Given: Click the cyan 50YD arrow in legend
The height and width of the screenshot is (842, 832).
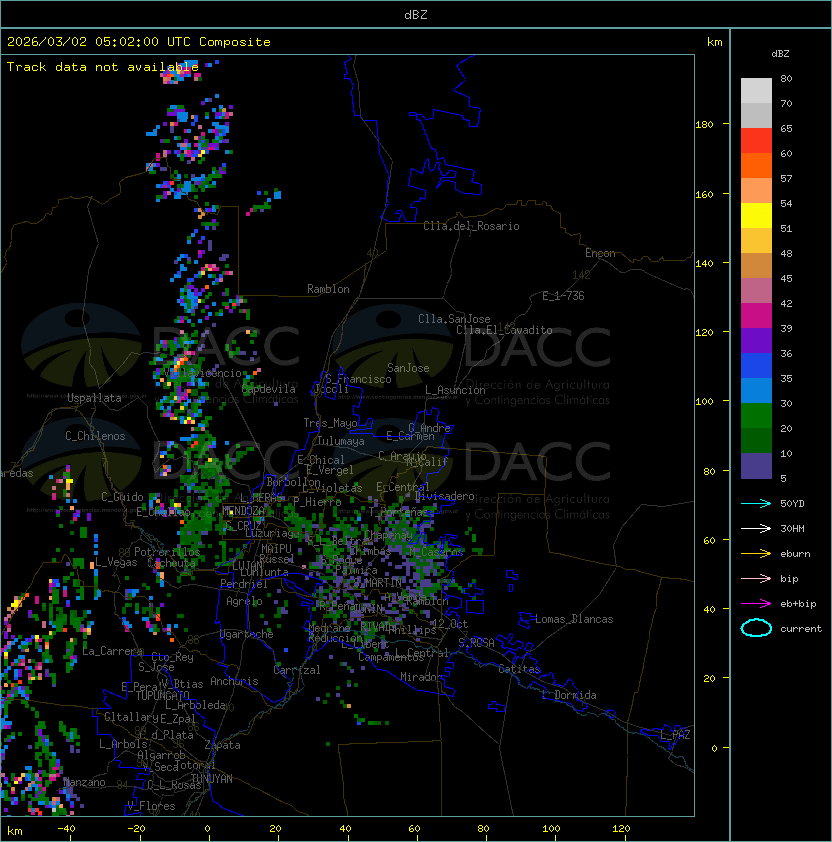Looking at the screenshot, I should coord(756,503).
